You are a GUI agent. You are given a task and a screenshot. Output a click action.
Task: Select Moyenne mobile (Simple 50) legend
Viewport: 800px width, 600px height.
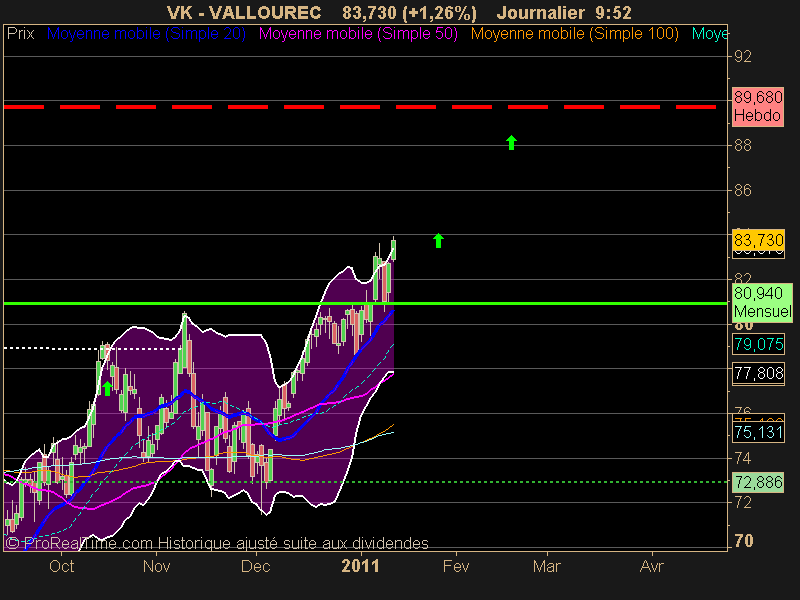point(358,34)
